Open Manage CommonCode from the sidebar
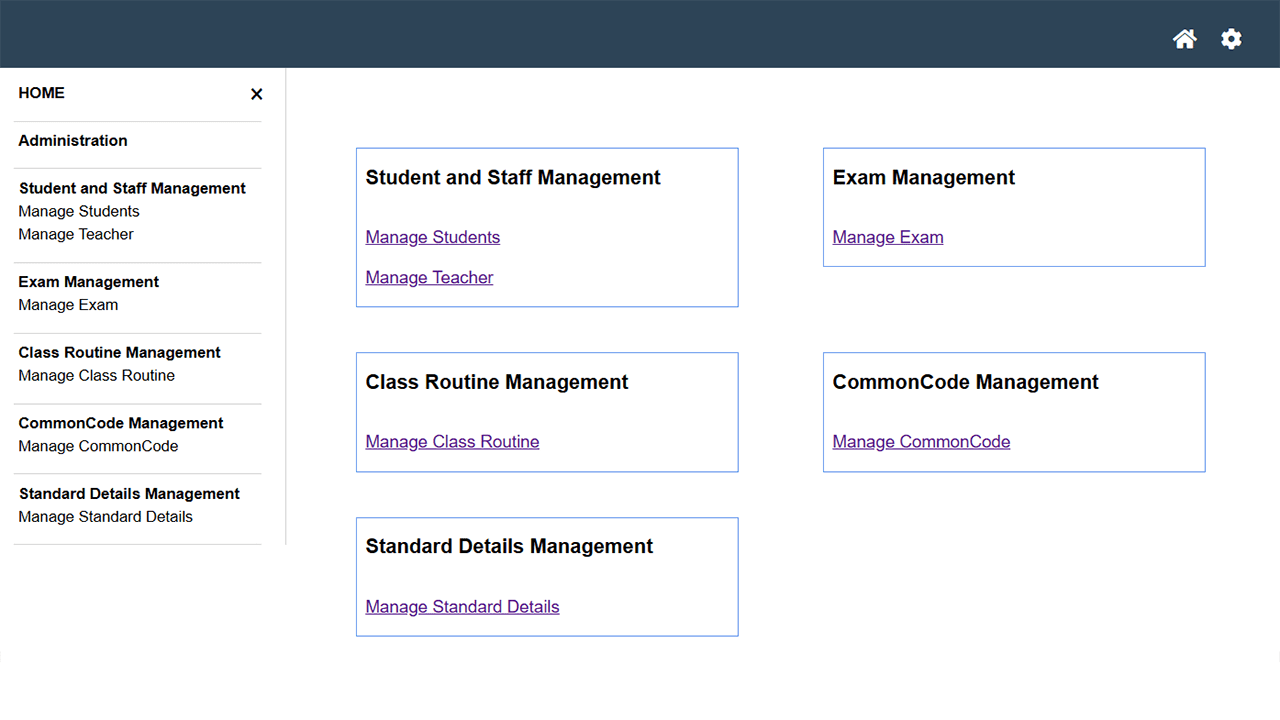Viewport: 1280px width, 720px height. tap(98, 446)
